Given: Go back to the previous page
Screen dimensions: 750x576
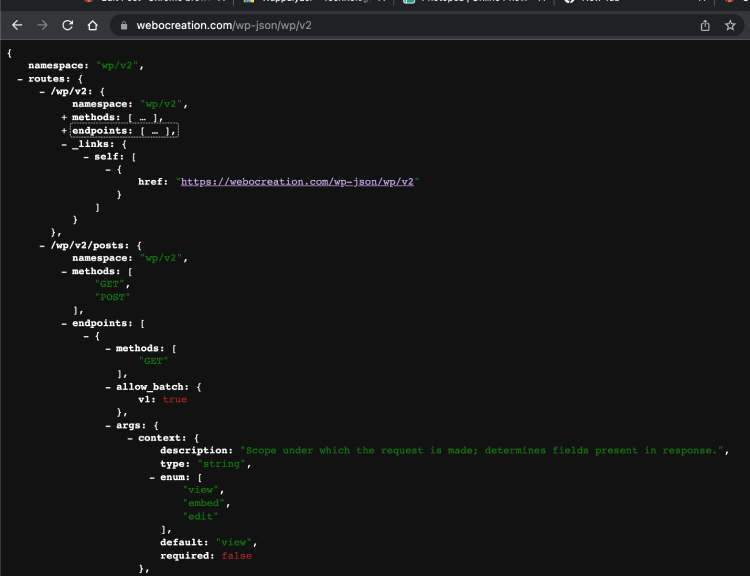Looking at the screenshot, I should pos(17,25).
